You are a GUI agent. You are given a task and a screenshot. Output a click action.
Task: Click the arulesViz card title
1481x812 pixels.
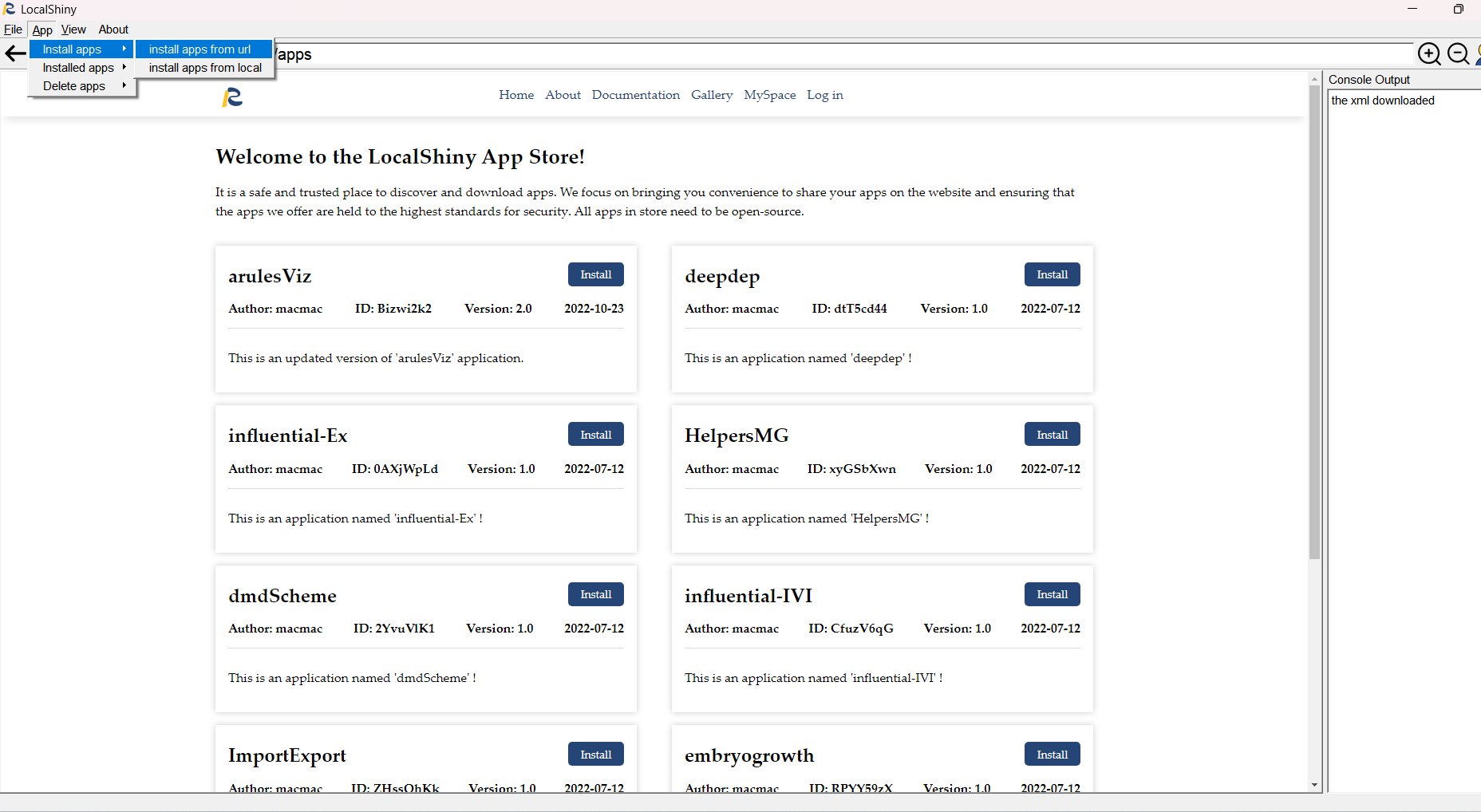click(x=270, y=276)
